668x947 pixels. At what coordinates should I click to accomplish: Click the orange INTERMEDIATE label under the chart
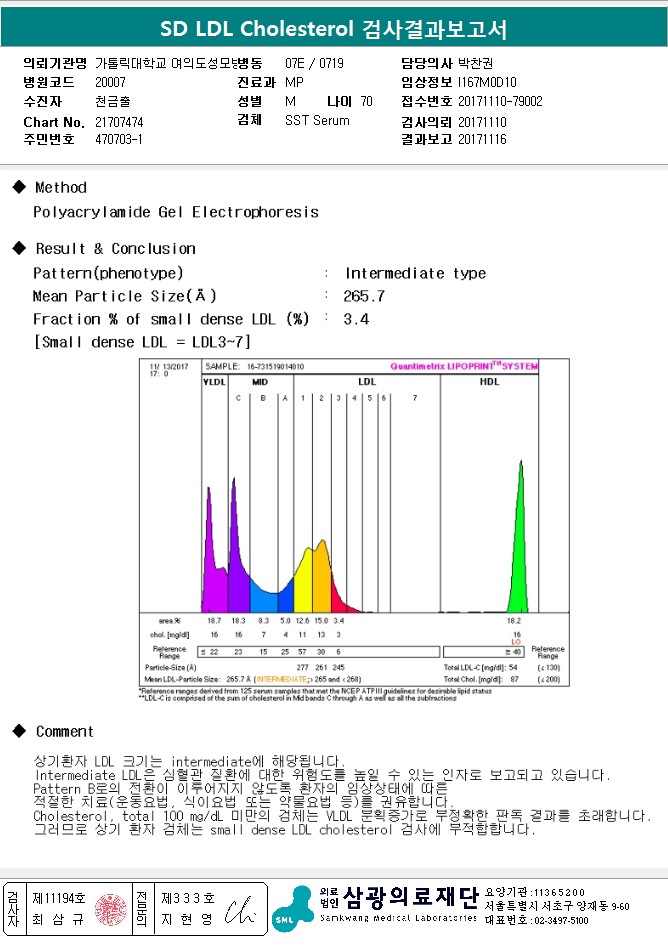[283, 679]
